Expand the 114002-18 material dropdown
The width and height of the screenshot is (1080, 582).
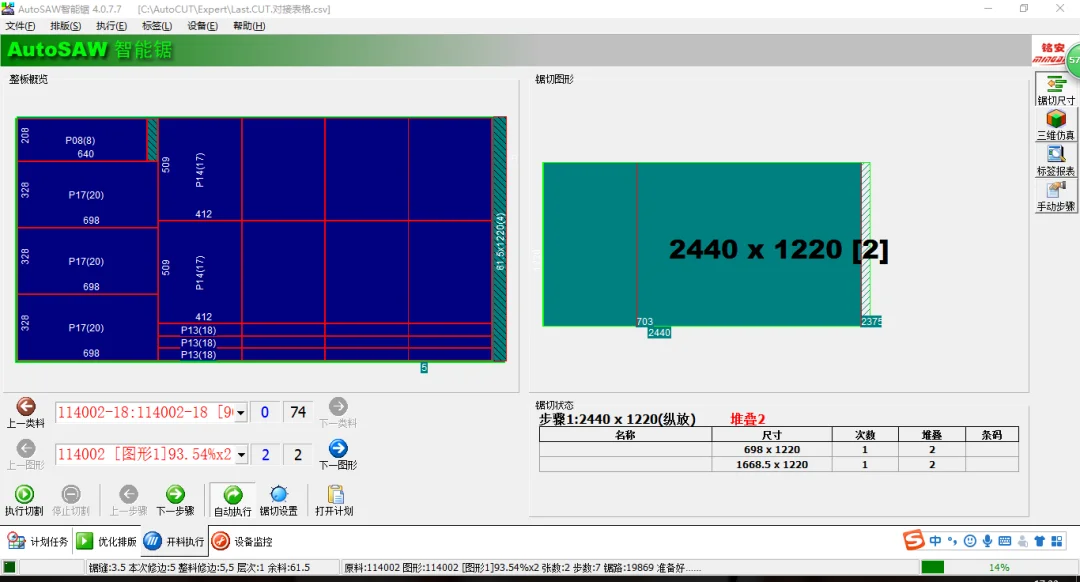[241, 413]
